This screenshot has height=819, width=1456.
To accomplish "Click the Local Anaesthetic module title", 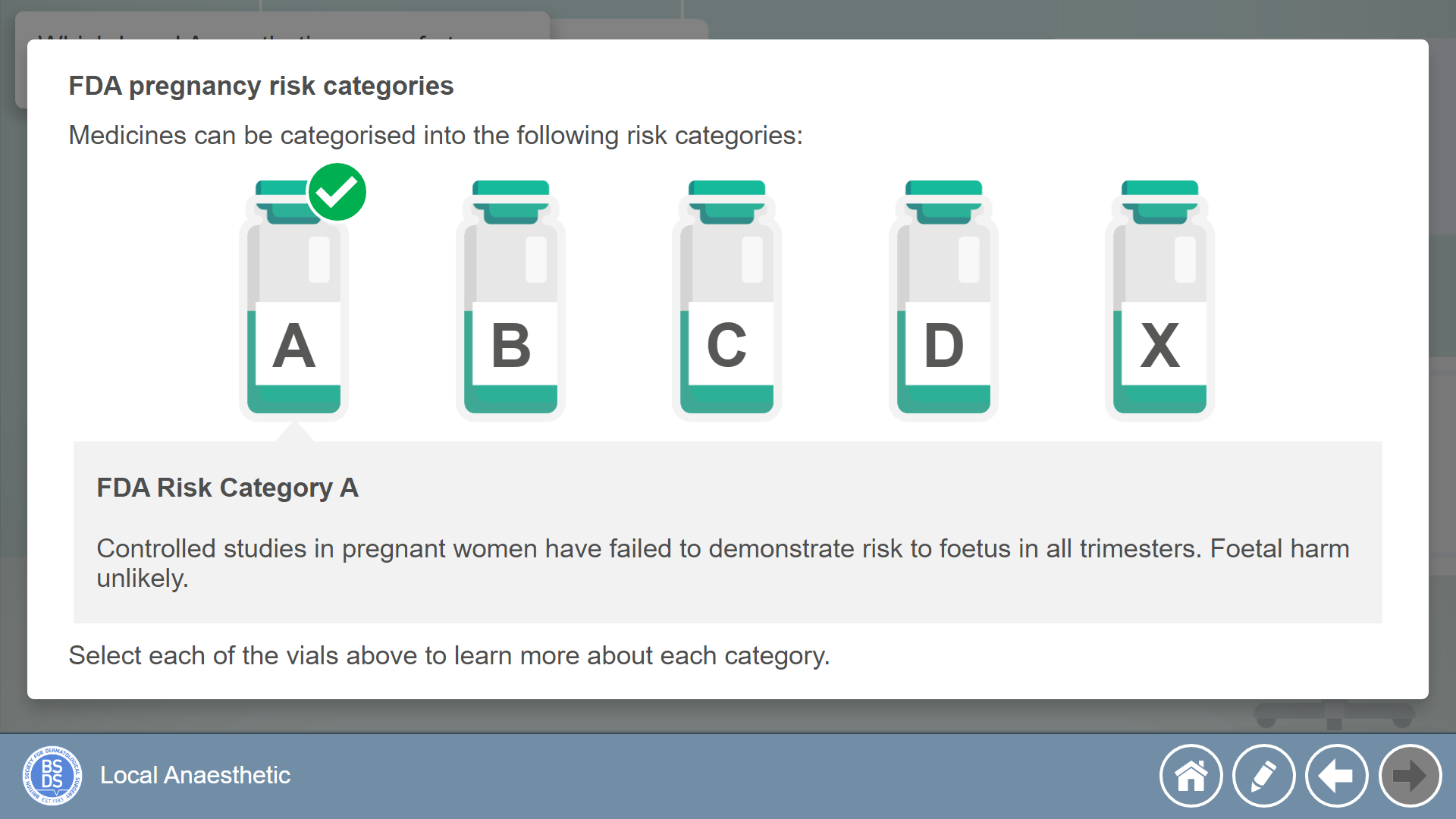I will click(x=195, y=775).
